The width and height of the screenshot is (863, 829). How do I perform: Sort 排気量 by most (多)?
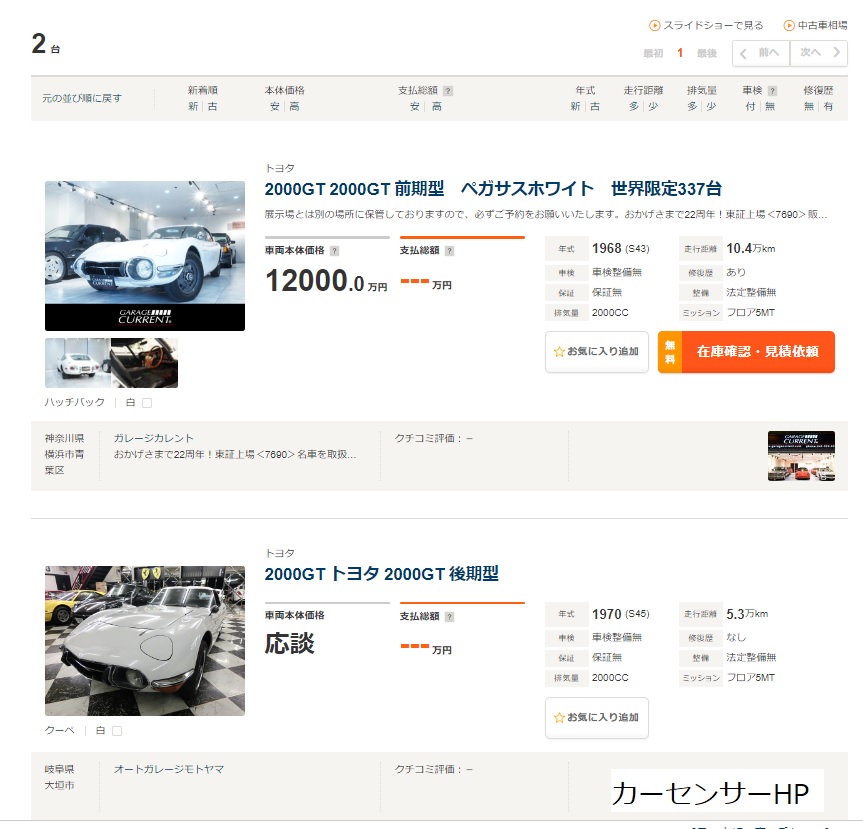pyautogui.click(x=692, y=106)
